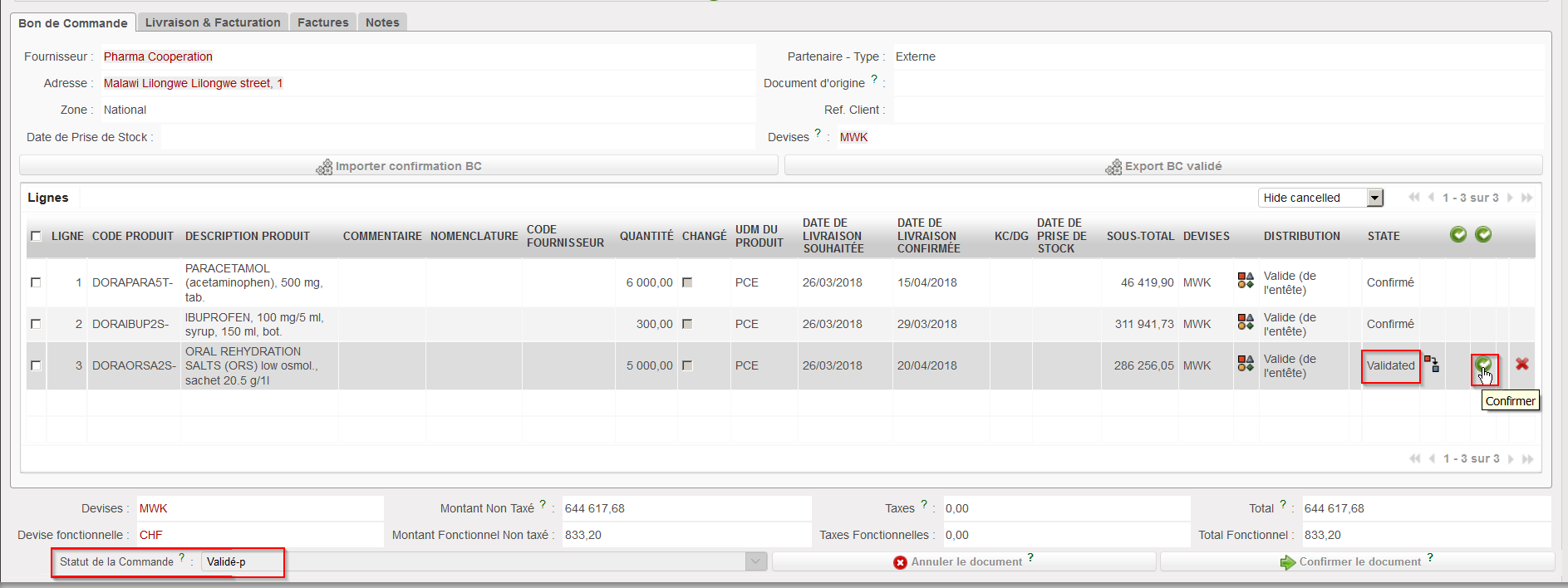Expand the Statut de la Commande dropdown

(x=755, y=561)
